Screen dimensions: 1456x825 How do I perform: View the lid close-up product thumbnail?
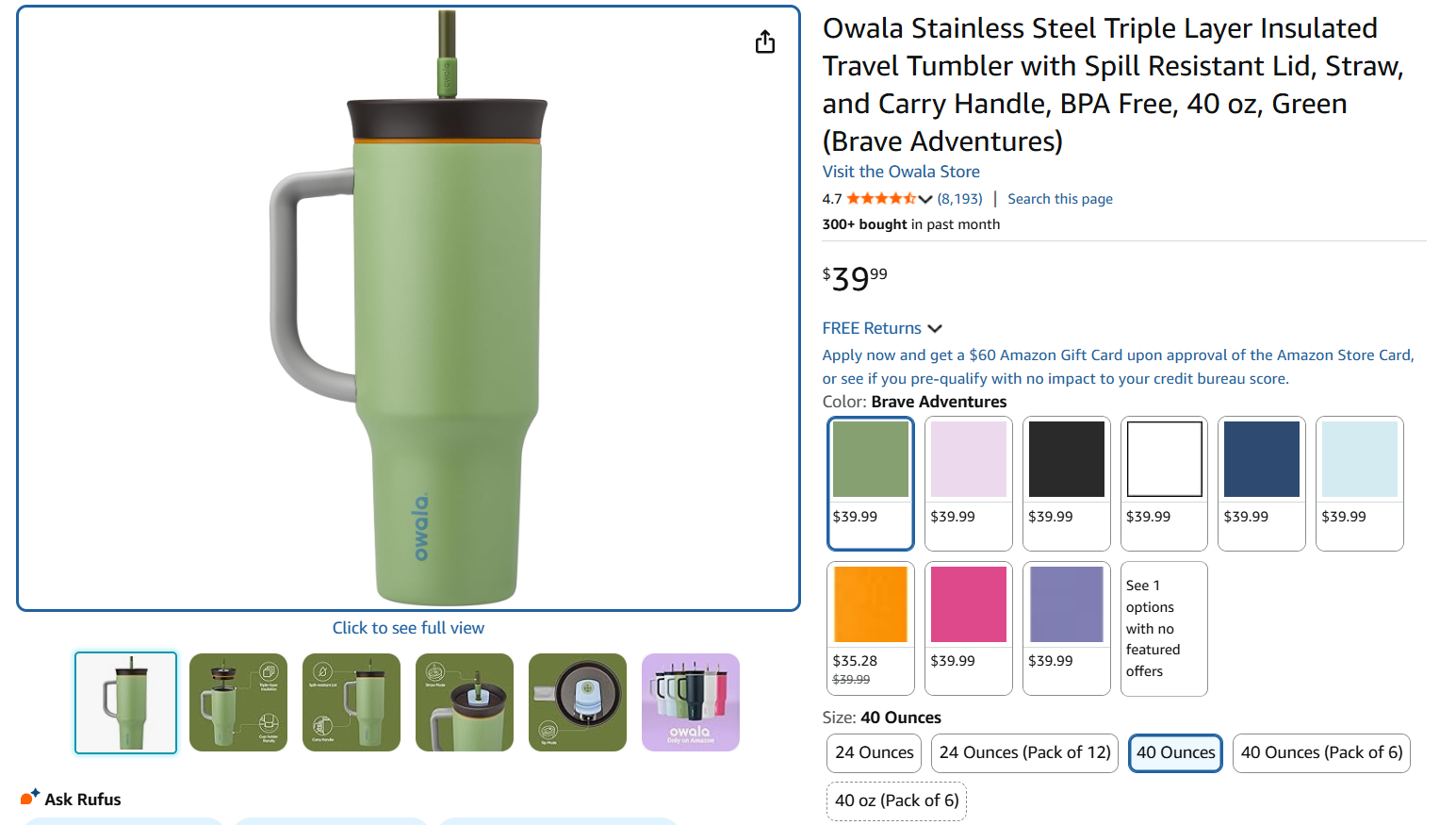577,702
